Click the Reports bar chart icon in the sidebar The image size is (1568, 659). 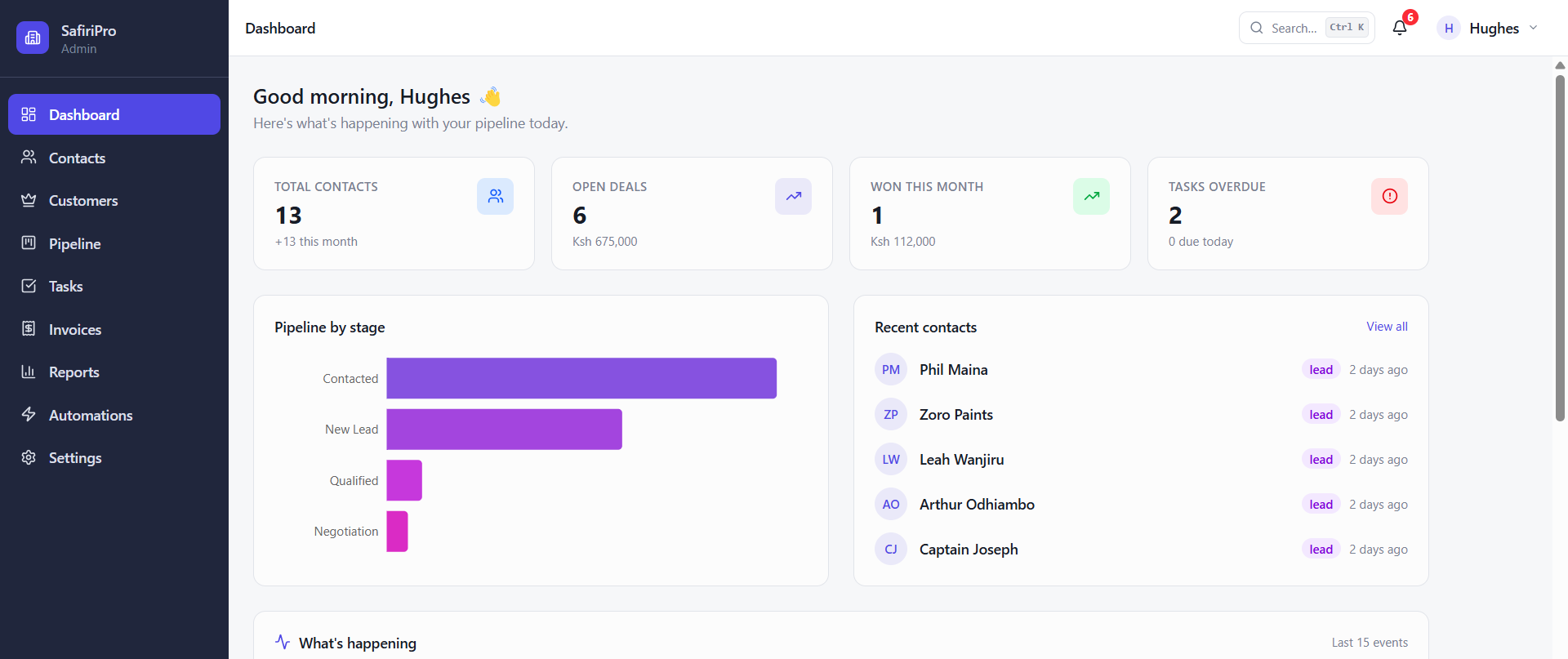coord(29,372)
